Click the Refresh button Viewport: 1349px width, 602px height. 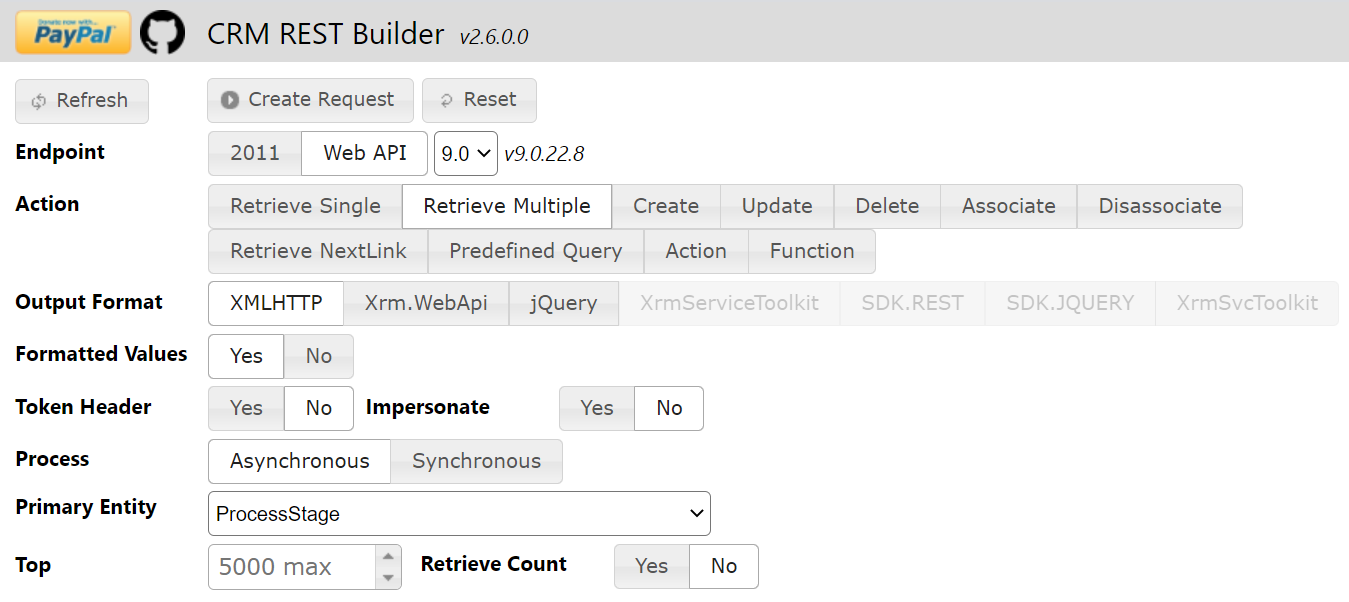pyautogui.click(x=81, y=101)
